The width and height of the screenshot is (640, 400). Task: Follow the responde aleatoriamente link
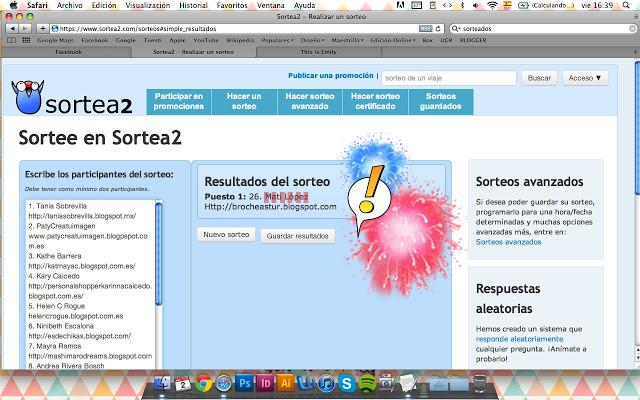[x=519, y=339]
